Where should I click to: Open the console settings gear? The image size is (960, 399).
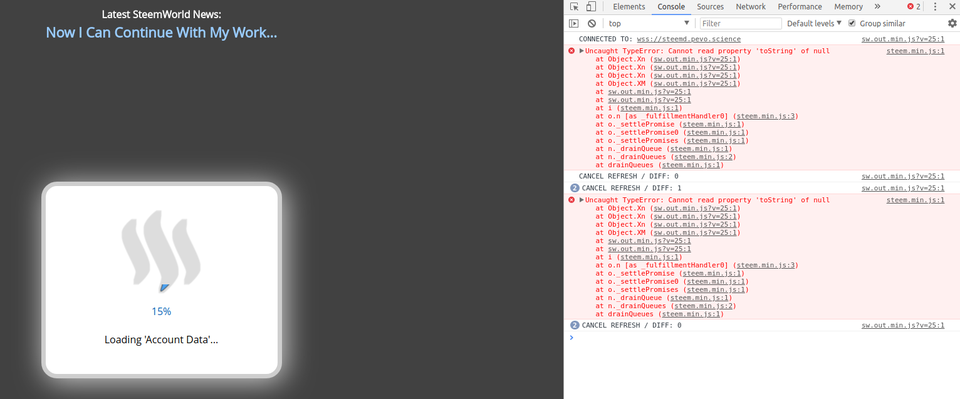(x=952, y=23)
